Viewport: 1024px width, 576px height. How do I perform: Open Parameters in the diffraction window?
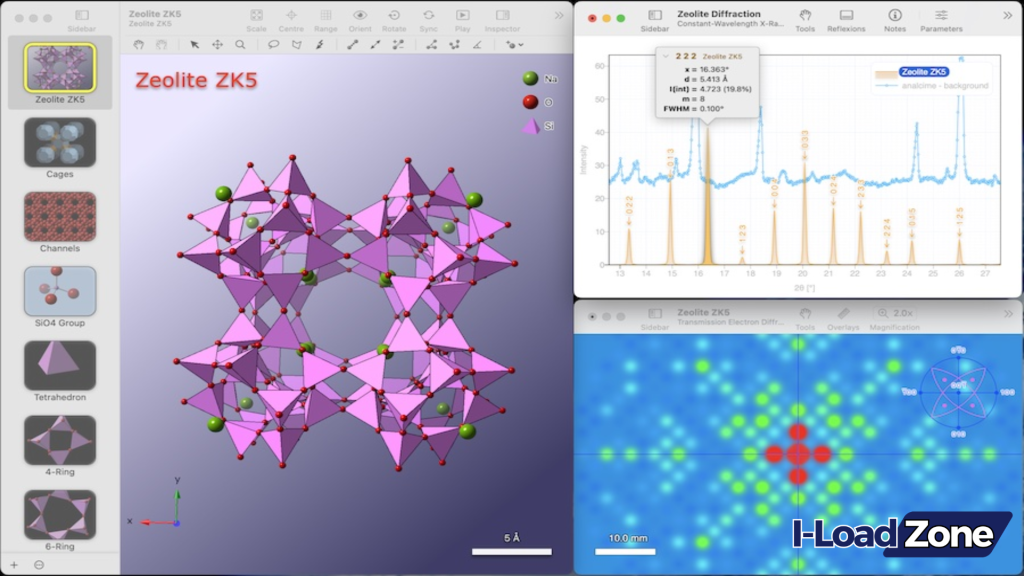943,15
